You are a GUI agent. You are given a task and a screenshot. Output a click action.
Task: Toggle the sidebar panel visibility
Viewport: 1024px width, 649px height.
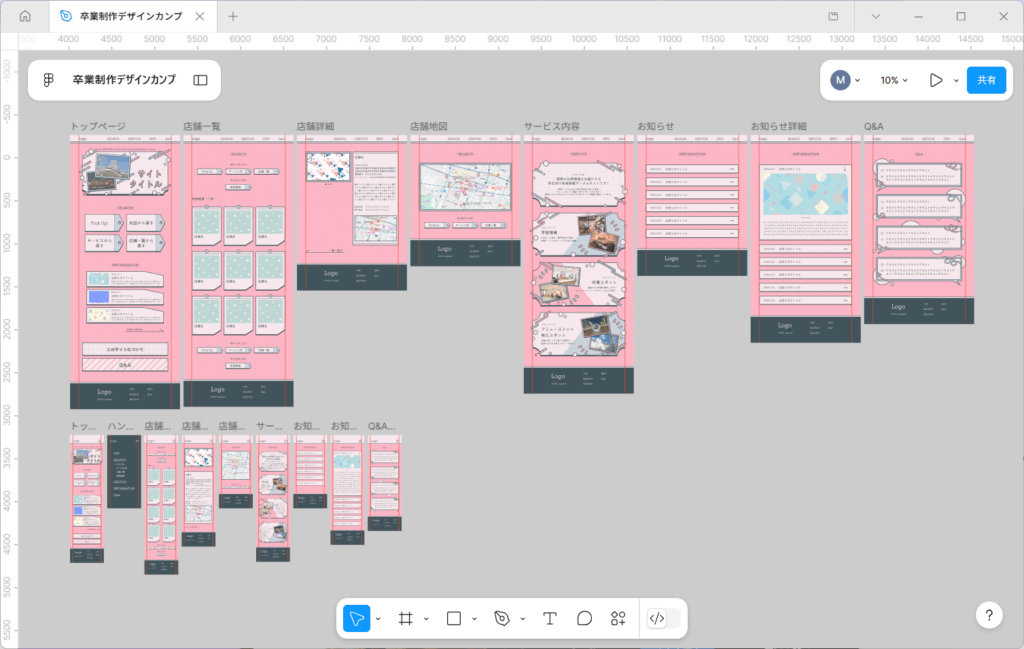click(200, 80)
